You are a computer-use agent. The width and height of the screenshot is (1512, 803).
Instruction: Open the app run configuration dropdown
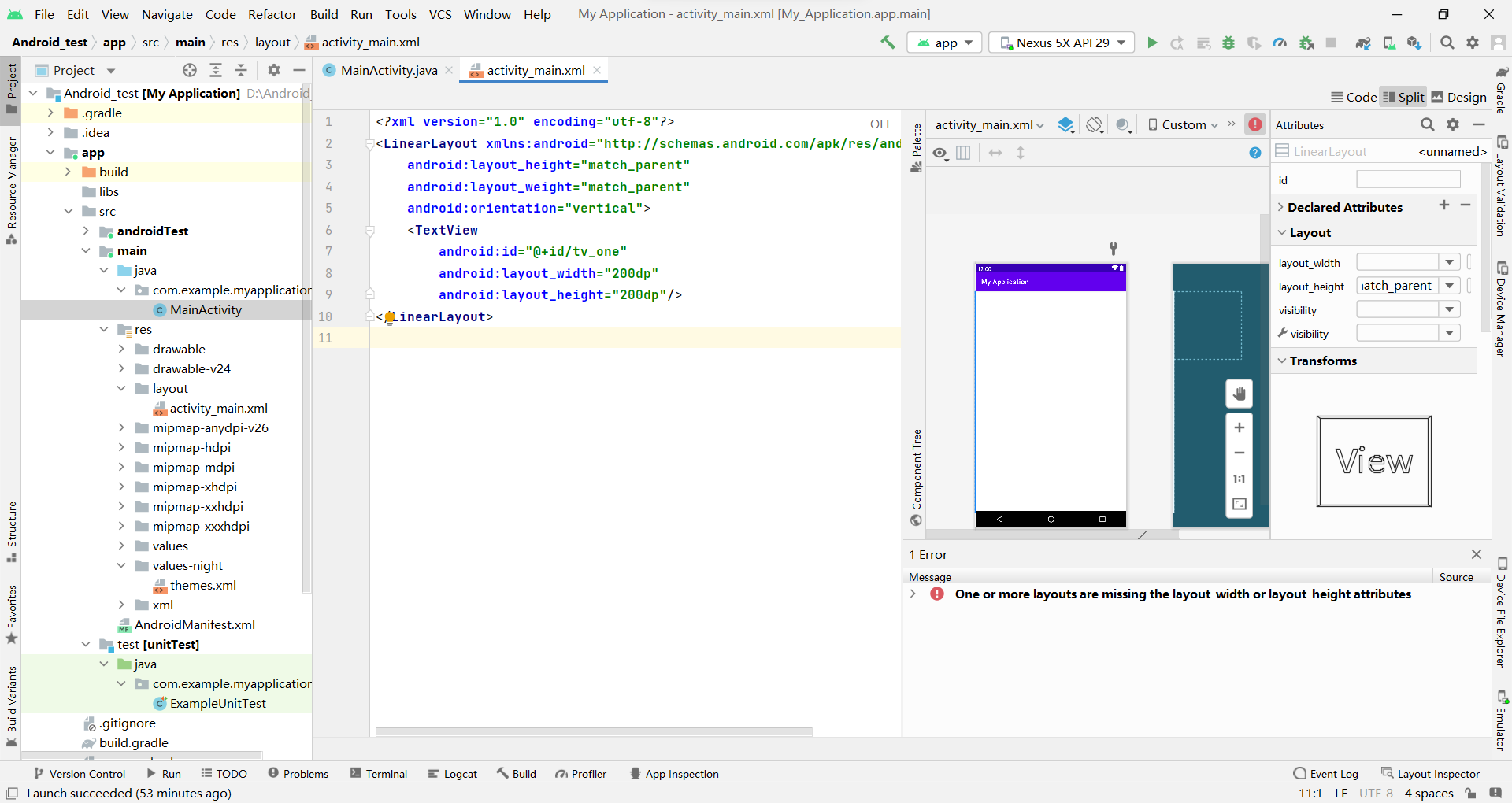pos(944,43)
